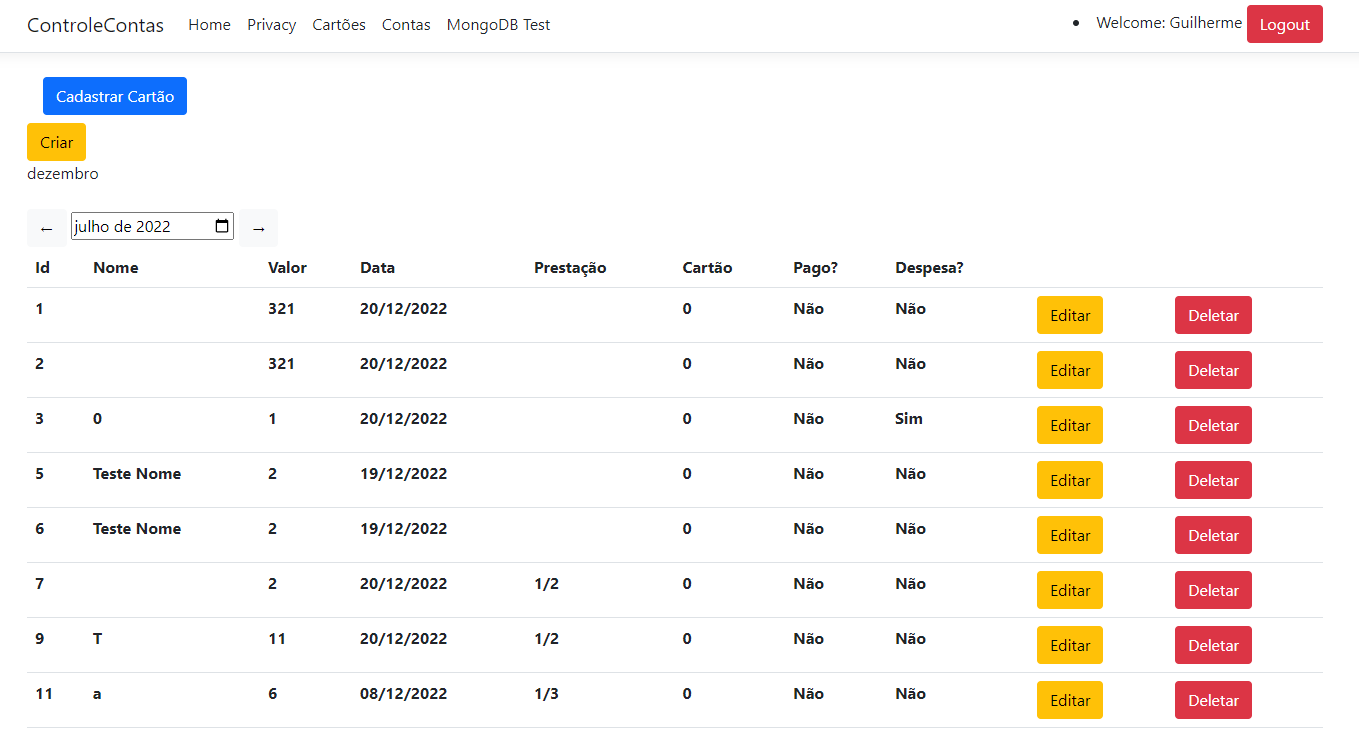The width and height of the screenshot is (1359, 747).
Task: Edit the row with Id 3
Action: [x=1070, y=425]
